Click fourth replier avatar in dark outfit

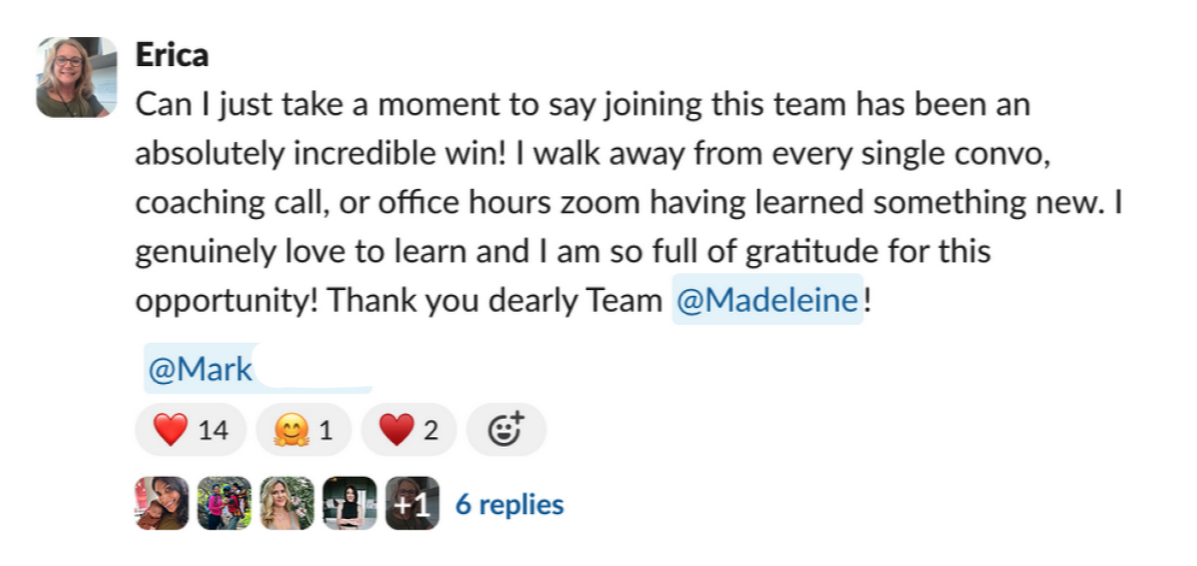click(350, 503)
